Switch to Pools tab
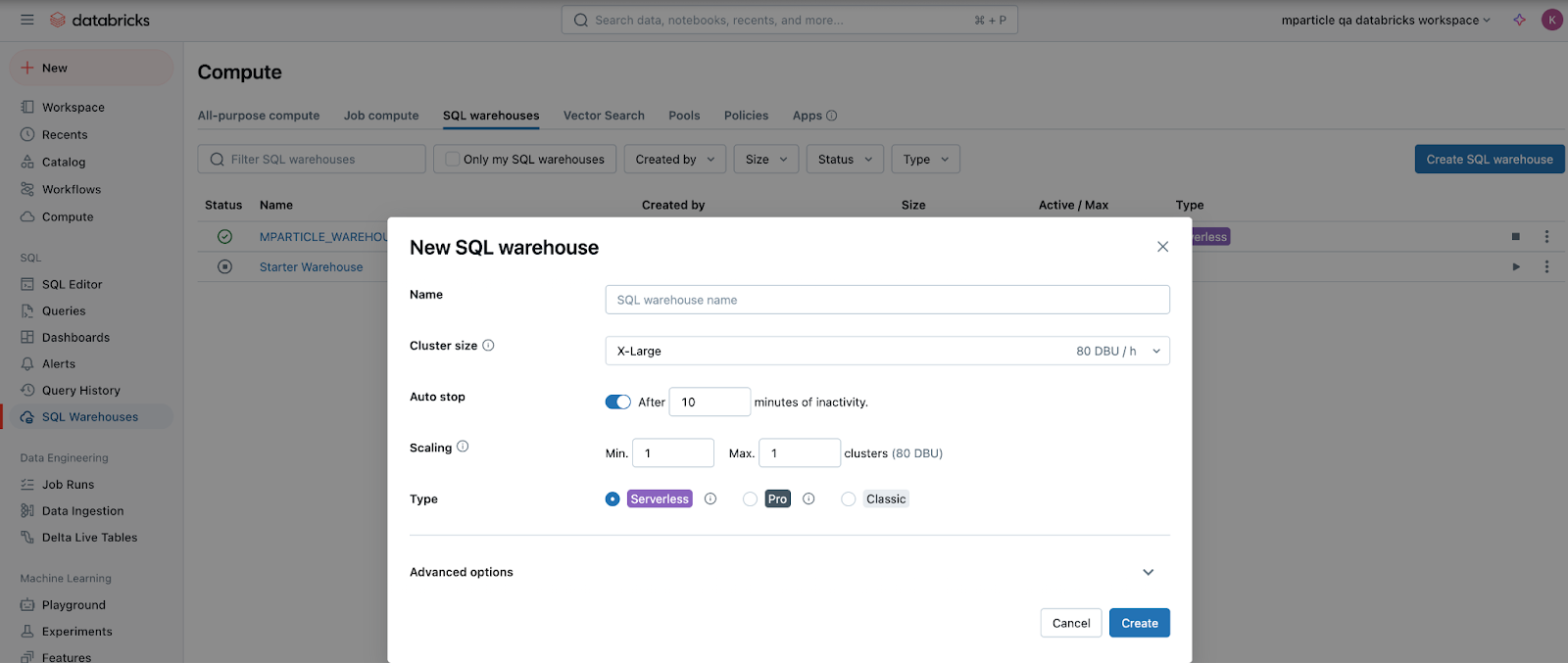The image size is (1568, 663). [684, 116]
